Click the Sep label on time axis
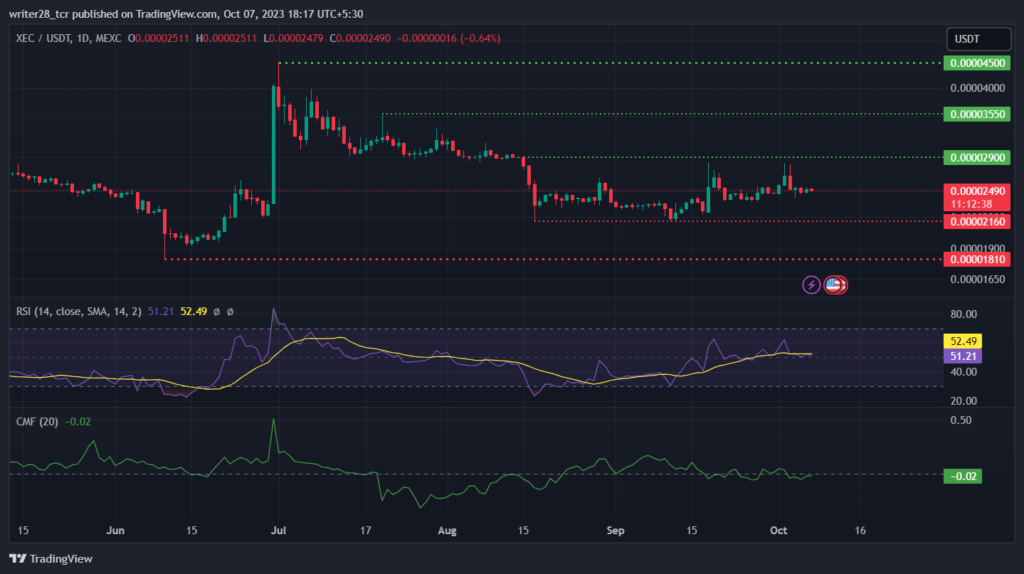This screenshot has width=1024, height=574. (615, 530)
